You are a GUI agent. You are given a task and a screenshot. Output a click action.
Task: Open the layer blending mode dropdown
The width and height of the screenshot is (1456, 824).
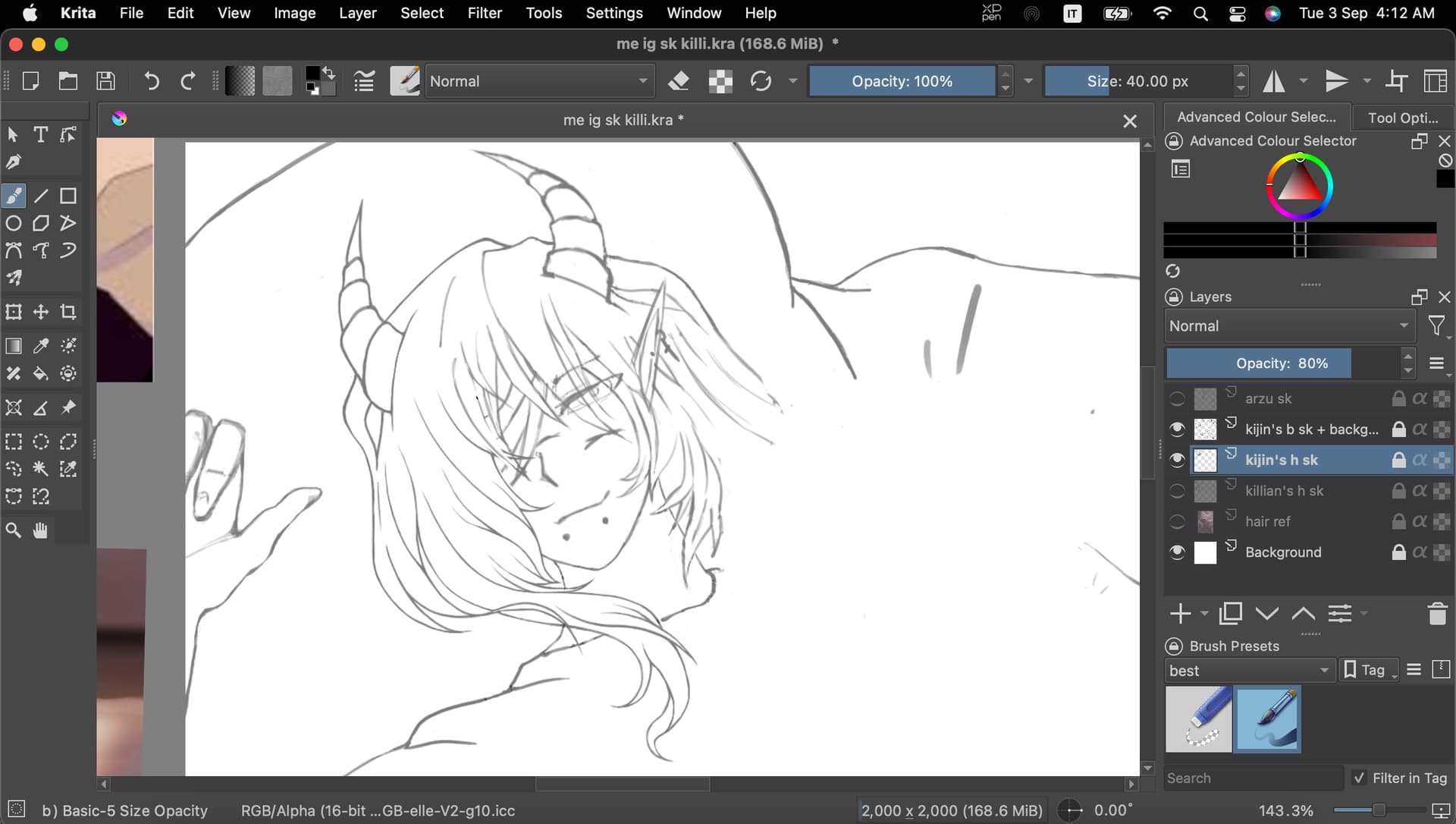1289,326
